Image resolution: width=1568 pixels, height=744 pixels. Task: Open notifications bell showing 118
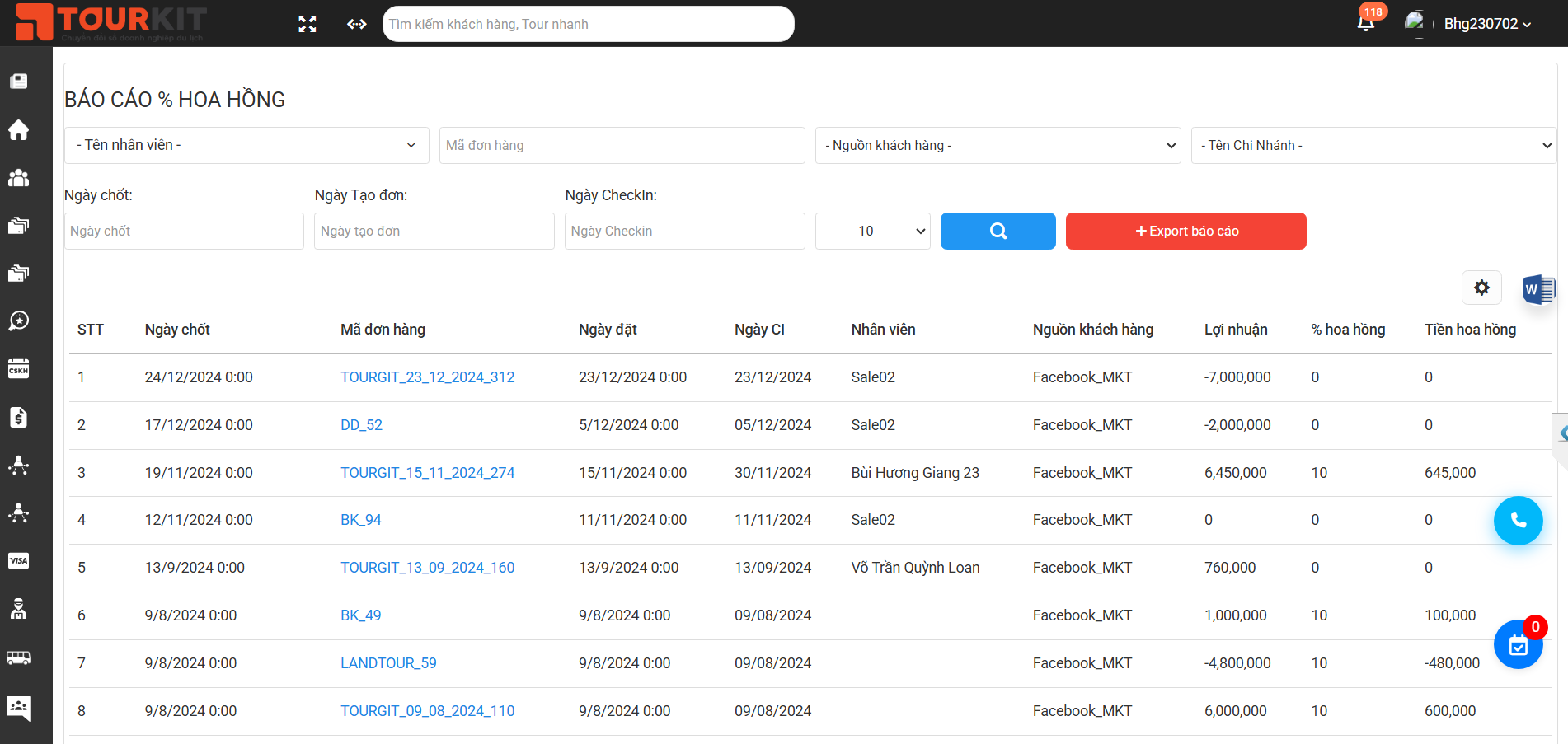coord(1366,22)
